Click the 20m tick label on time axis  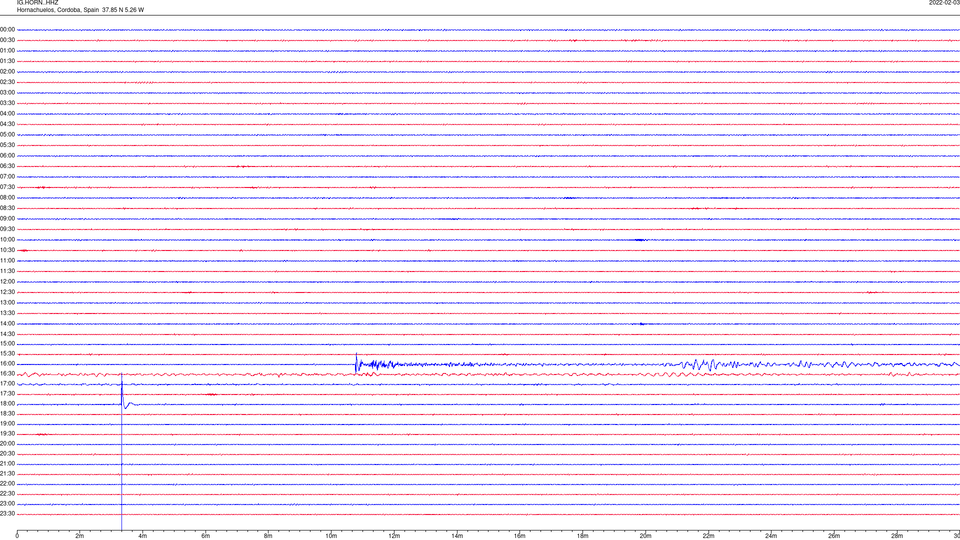click(x=645, y=536)
